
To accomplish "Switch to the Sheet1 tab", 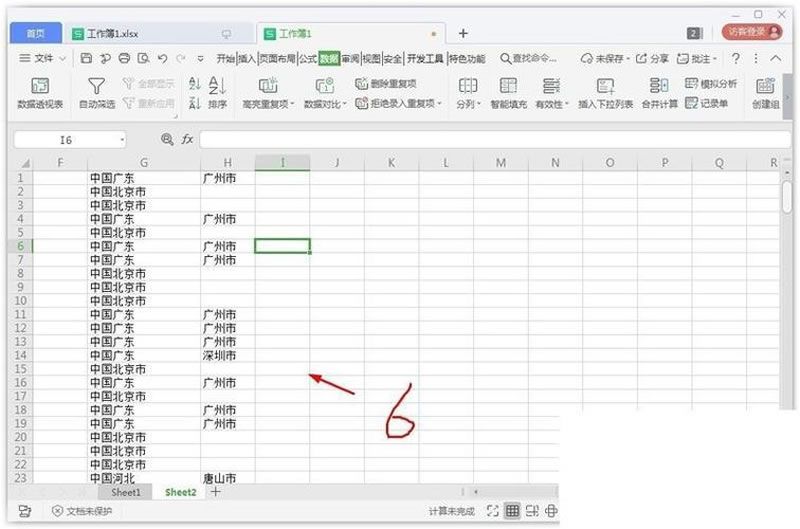I will pyautogui.click(x=126, y=492).
